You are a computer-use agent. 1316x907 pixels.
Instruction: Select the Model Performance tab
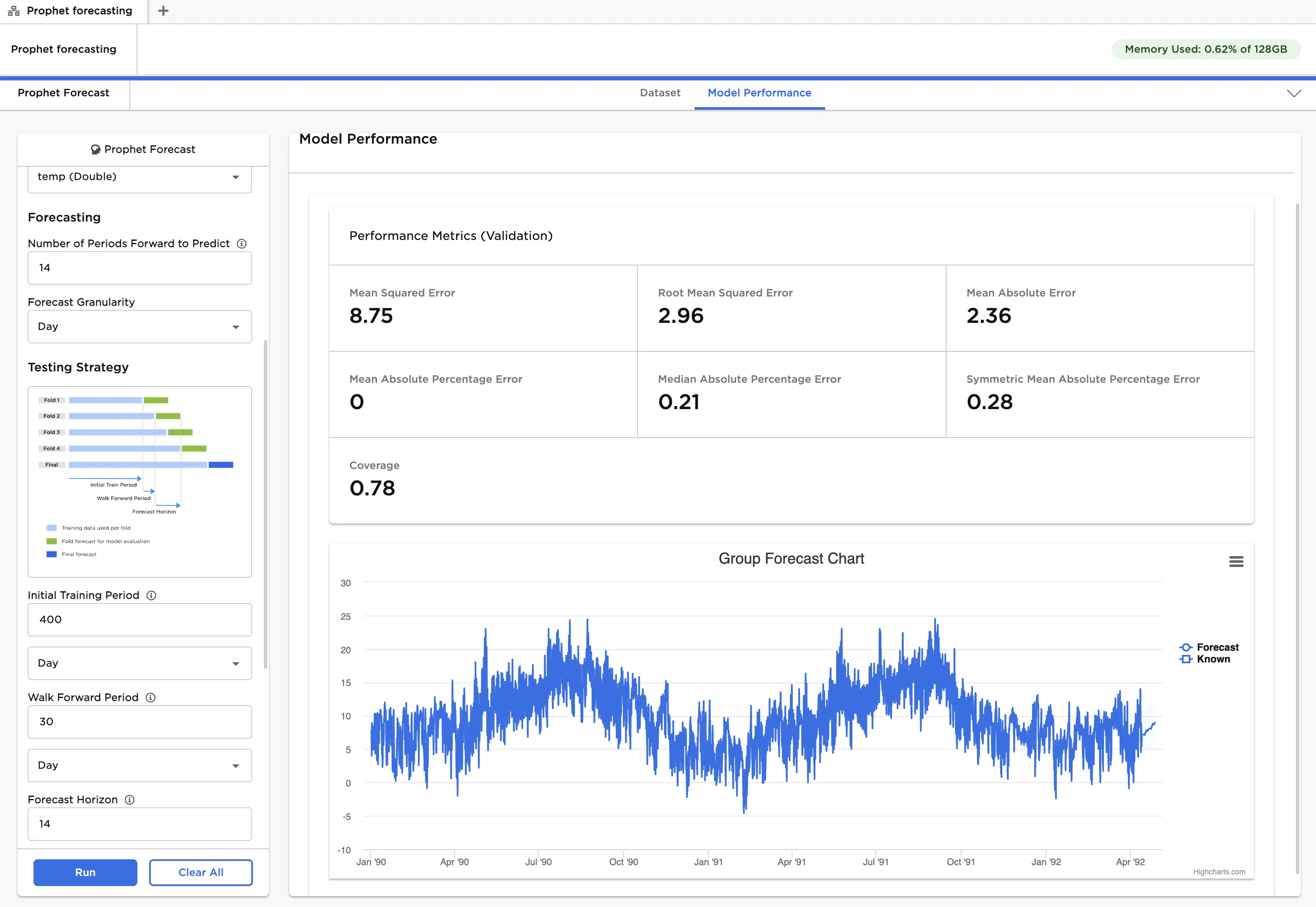pyautogui.click(x=759, y=93)
